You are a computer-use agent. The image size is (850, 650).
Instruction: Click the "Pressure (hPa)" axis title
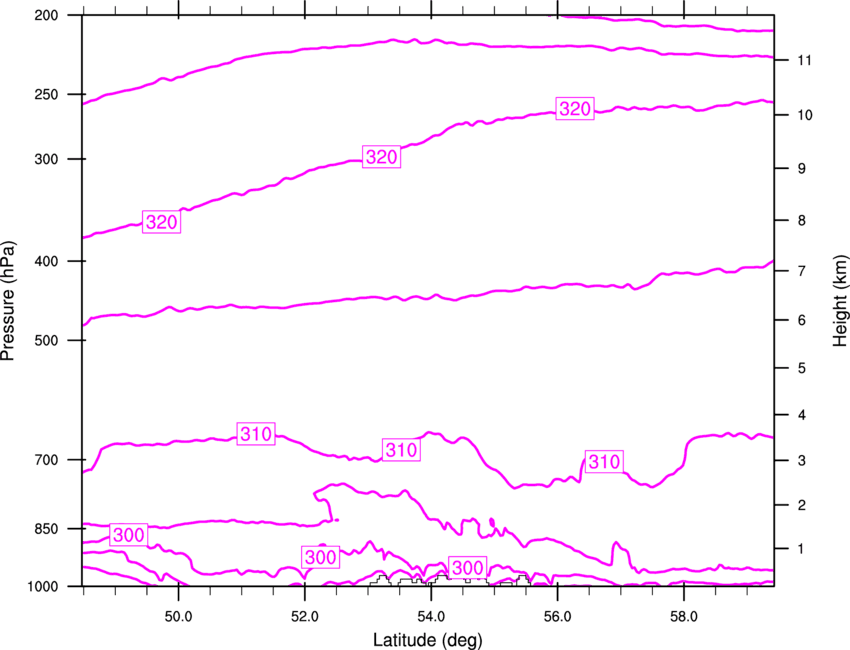[x=8, y=301]
